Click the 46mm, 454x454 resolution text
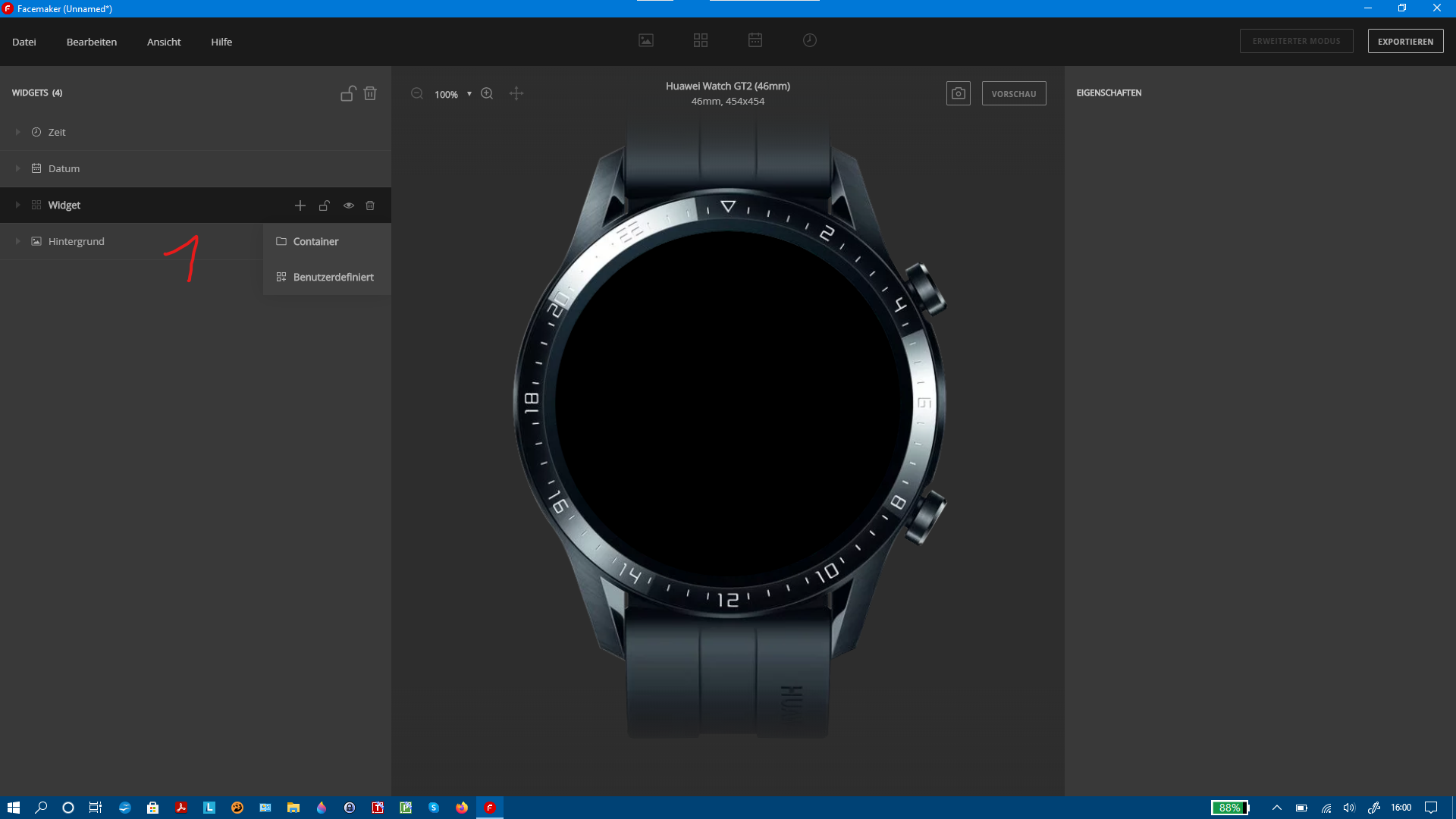 (x=728, y=101)
